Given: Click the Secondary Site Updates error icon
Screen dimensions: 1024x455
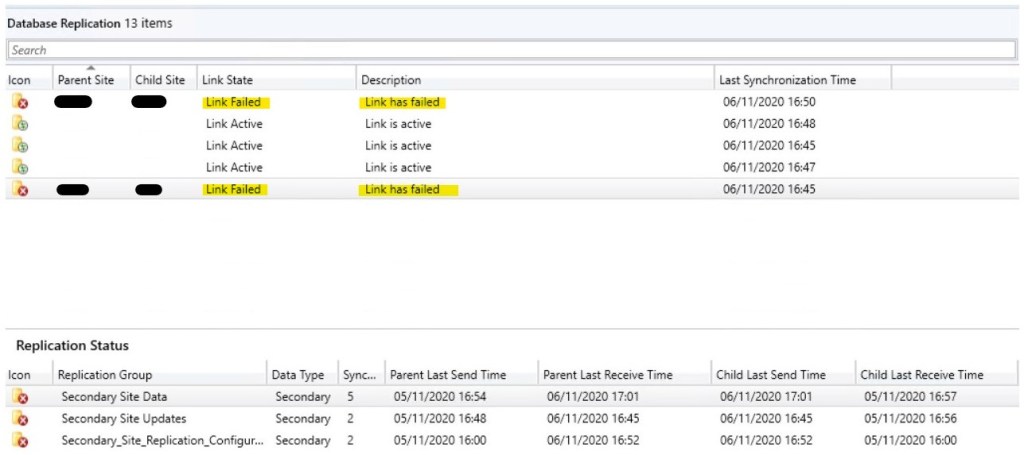Looking at the screenshot, I should (20, 419).
